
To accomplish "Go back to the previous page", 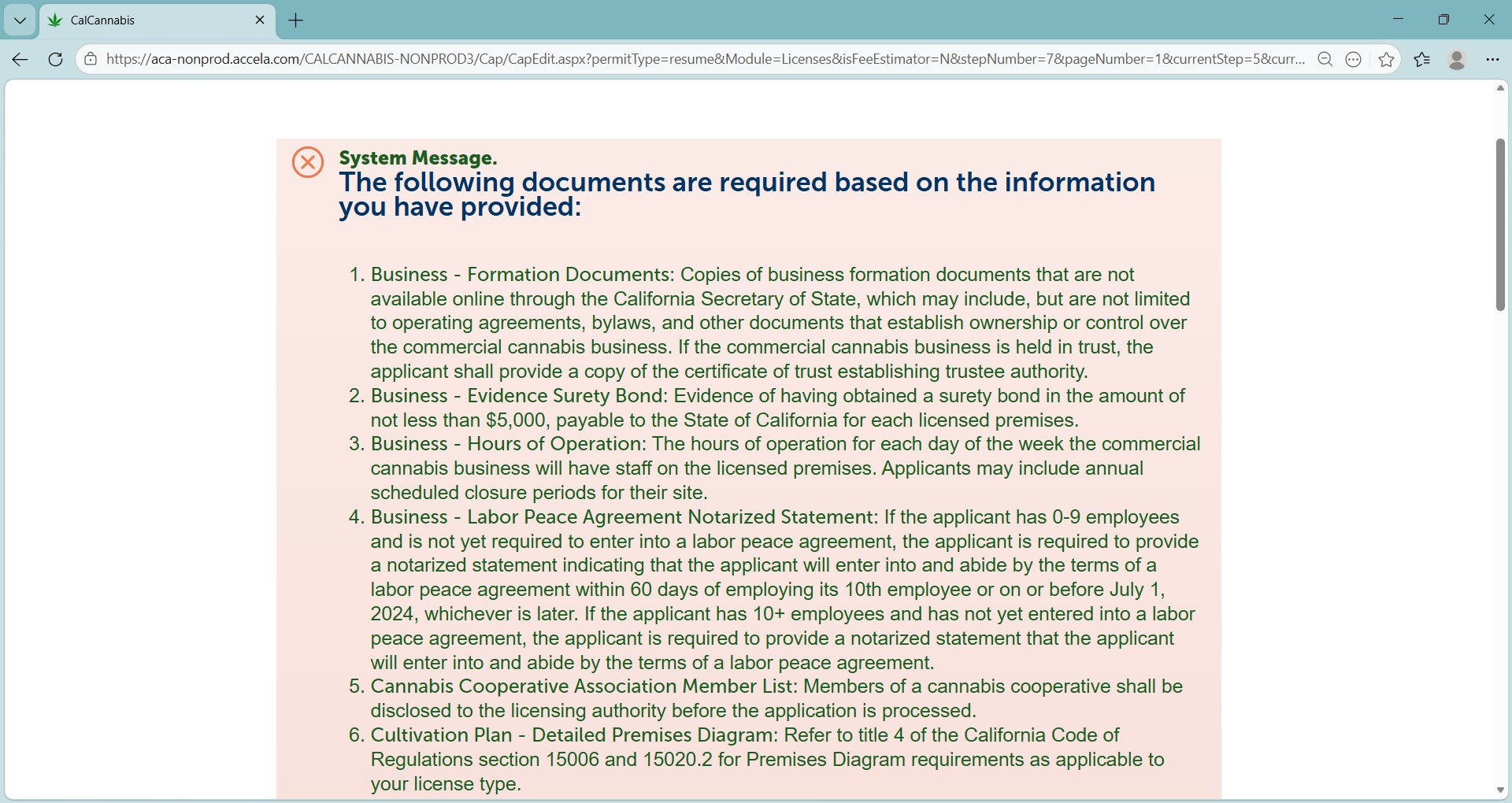I will point(20,59).
